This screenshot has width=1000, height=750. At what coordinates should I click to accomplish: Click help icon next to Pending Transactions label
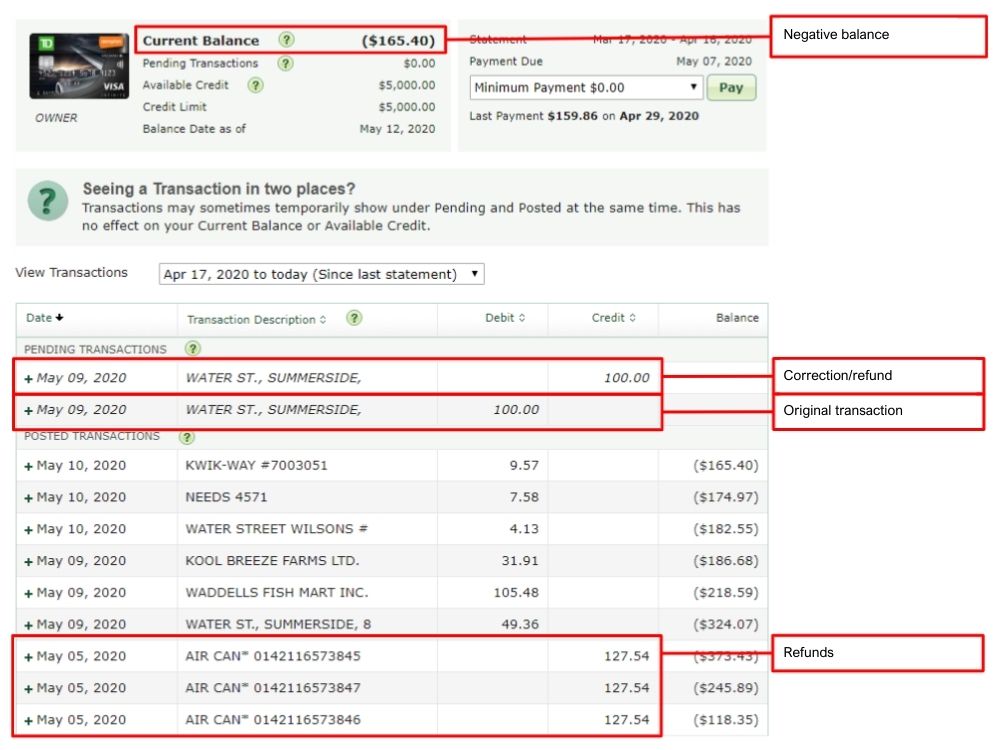click(x=286, y=63)
